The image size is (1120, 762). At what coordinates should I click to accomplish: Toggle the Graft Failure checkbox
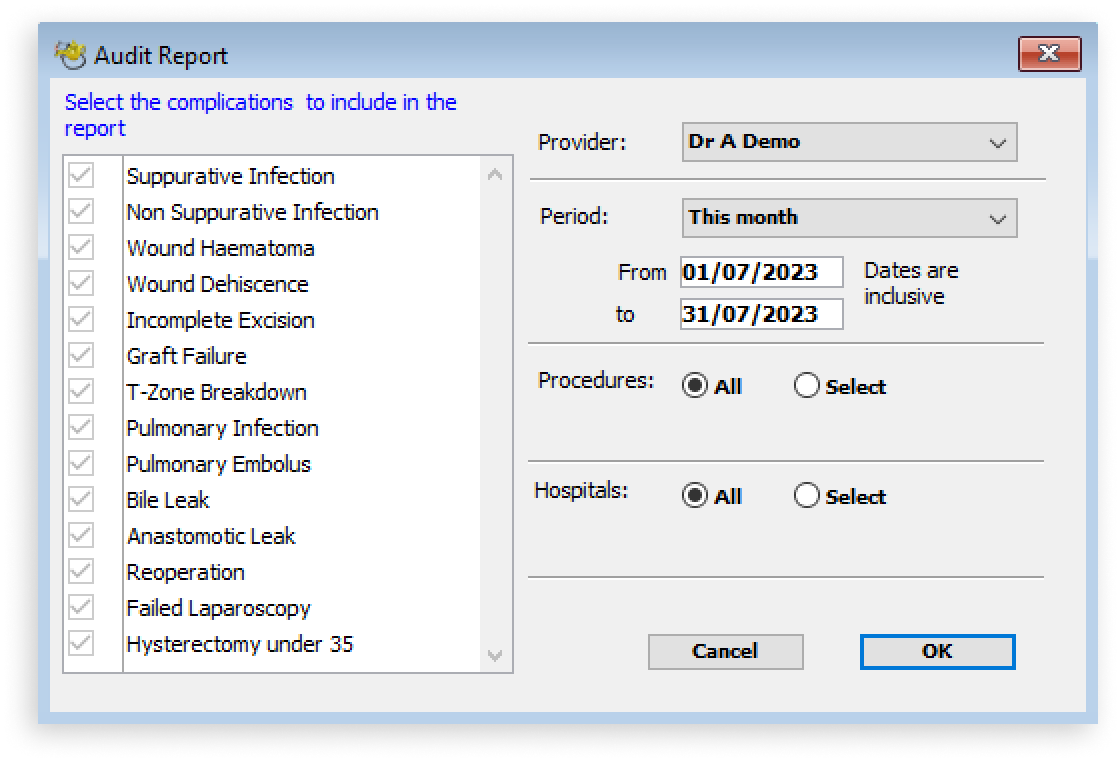tap(81, 356)
